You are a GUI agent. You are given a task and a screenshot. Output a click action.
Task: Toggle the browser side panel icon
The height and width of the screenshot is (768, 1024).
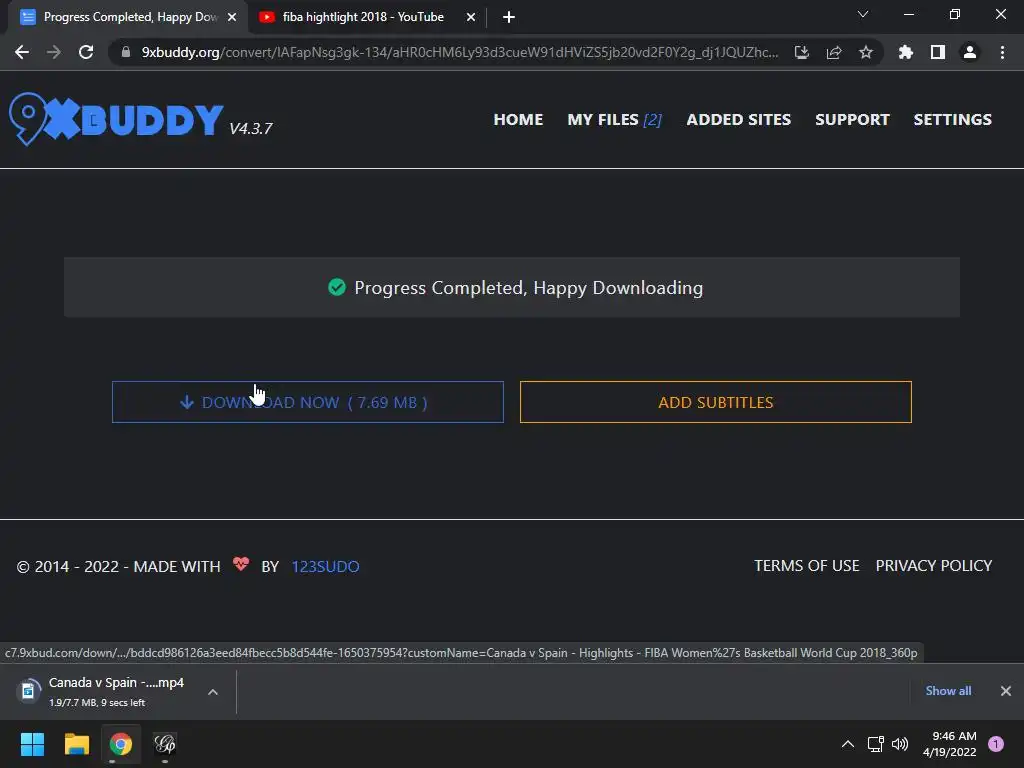click(x=937, y=52)
